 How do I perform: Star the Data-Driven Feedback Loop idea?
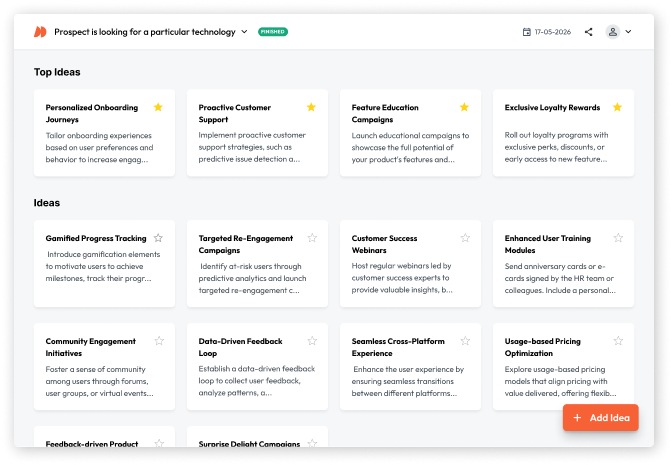tap(312, 341)
